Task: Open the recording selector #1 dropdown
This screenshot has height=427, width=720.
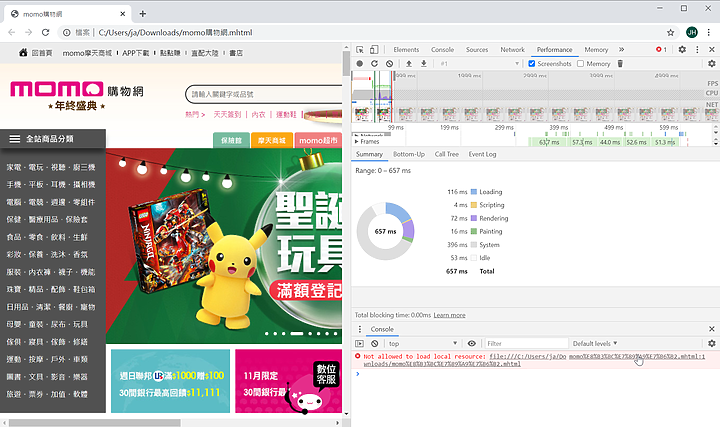Action: 479,63
